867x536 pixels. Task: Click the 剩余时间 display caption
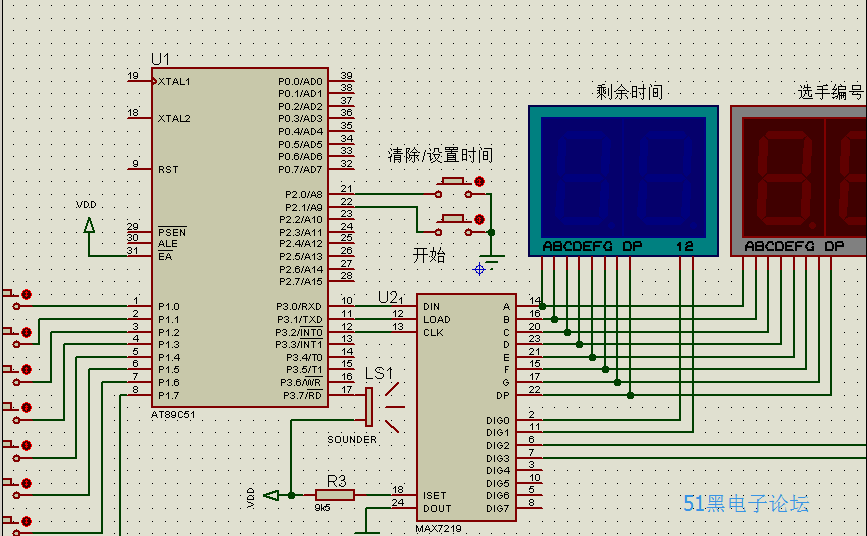(x=629, y=92)
